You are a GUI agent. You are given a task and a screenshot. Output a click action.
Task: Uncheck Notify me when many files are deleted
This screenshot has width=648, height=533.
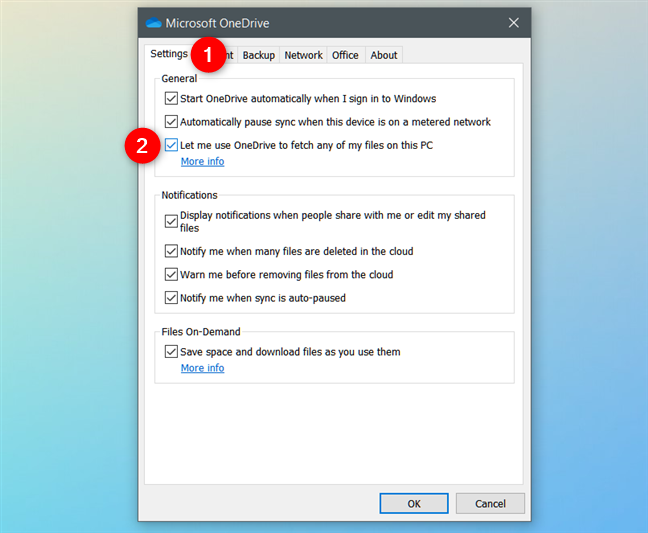(171, 251)
